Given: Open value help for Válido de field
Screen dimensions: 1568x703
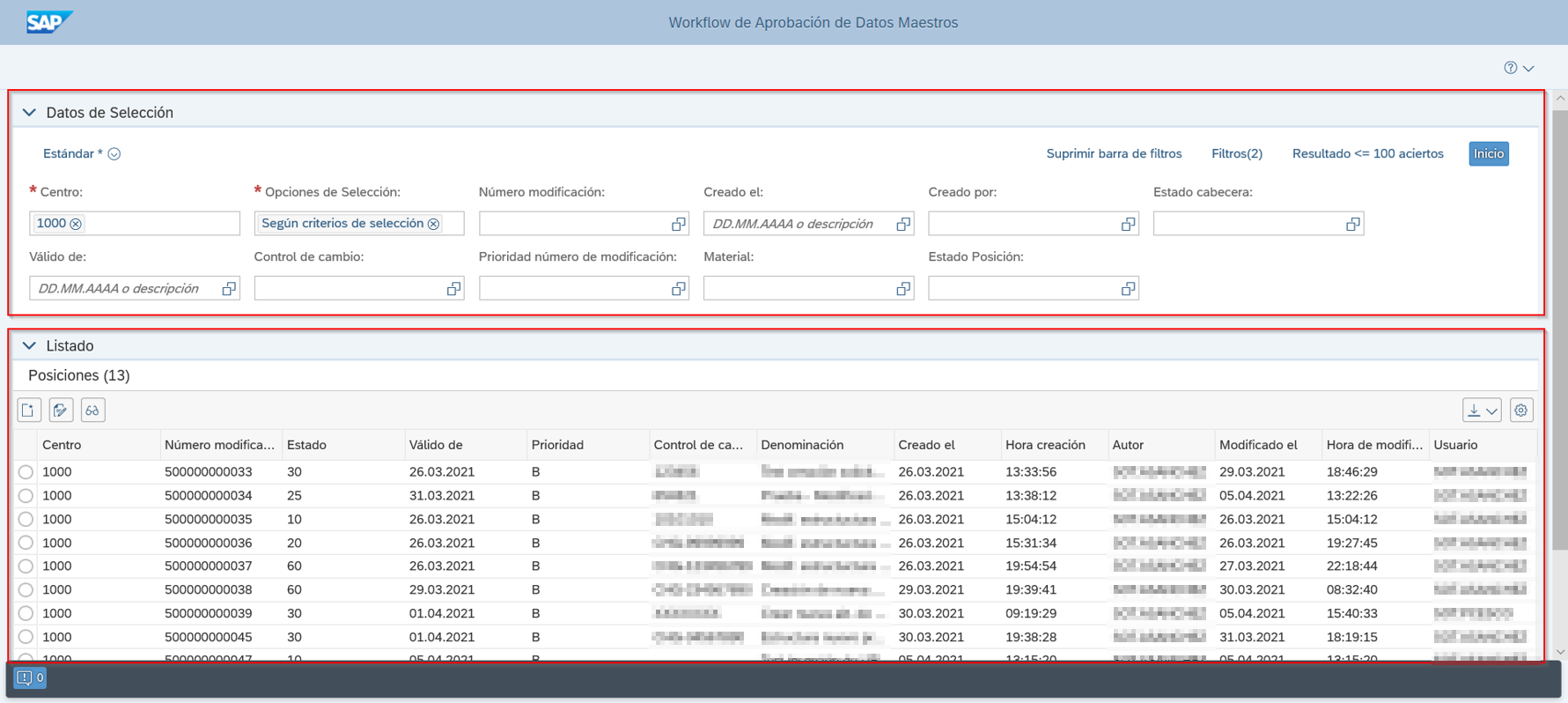Looking at the screenshot, I should pos(229,289).
